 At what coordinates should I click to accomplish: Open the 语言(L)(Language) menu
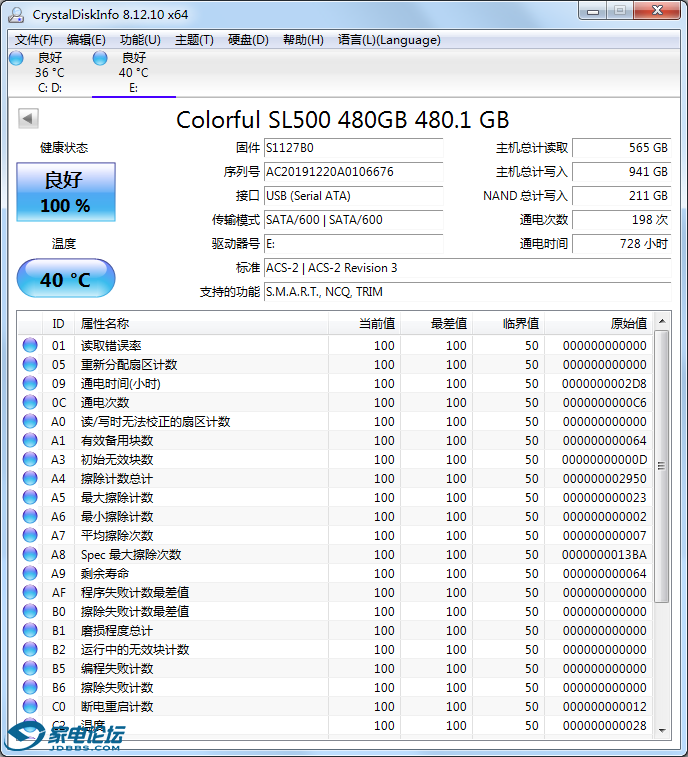click(x=389, y=40)
